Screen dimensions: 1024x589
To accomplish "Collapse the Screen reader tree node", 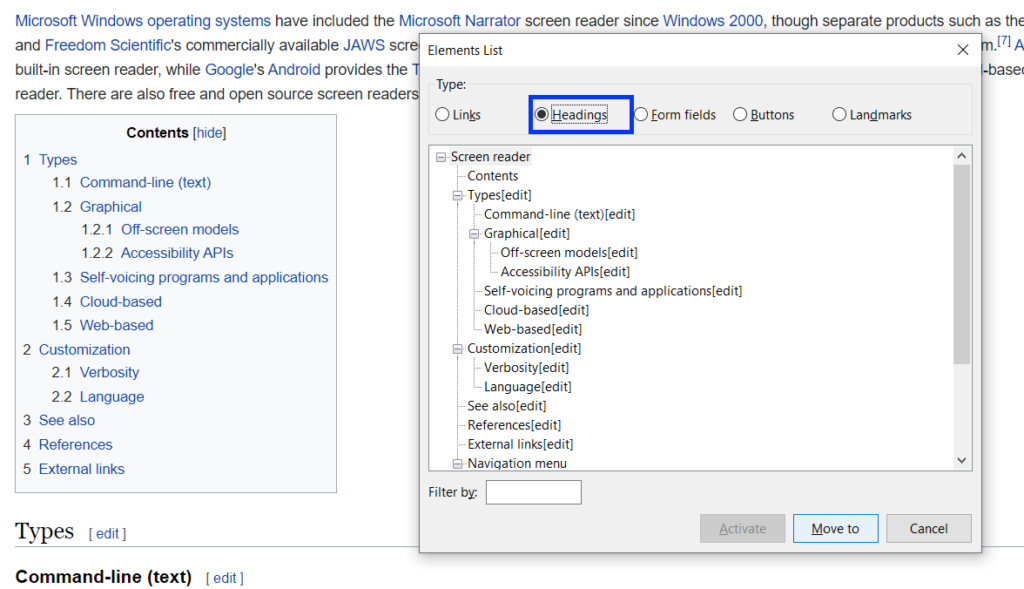I will click(441, 157).
